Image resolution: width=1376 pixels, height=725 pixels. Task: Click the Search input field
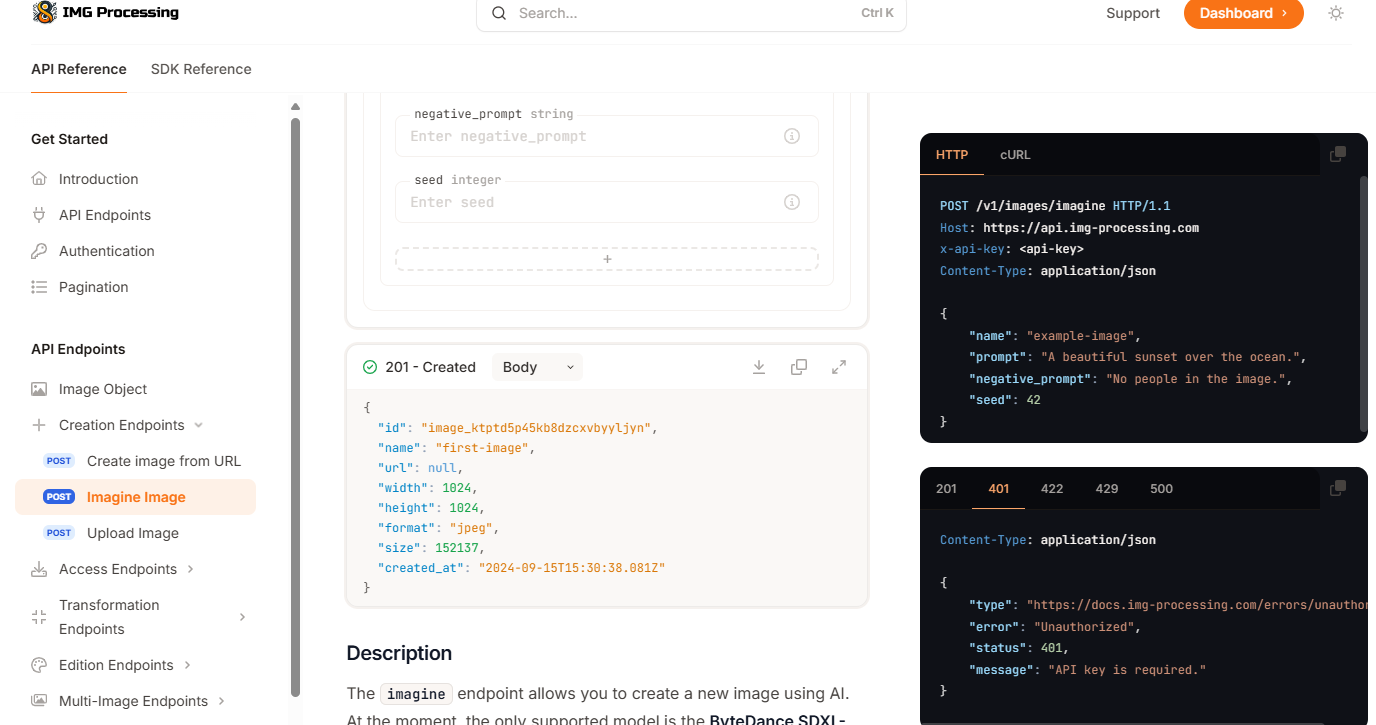690,13
